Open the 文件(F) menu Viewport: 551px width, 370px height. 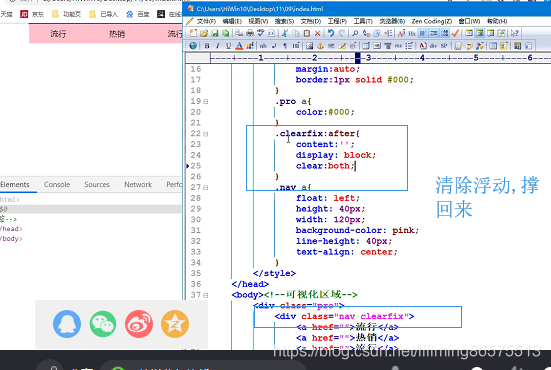206,21
